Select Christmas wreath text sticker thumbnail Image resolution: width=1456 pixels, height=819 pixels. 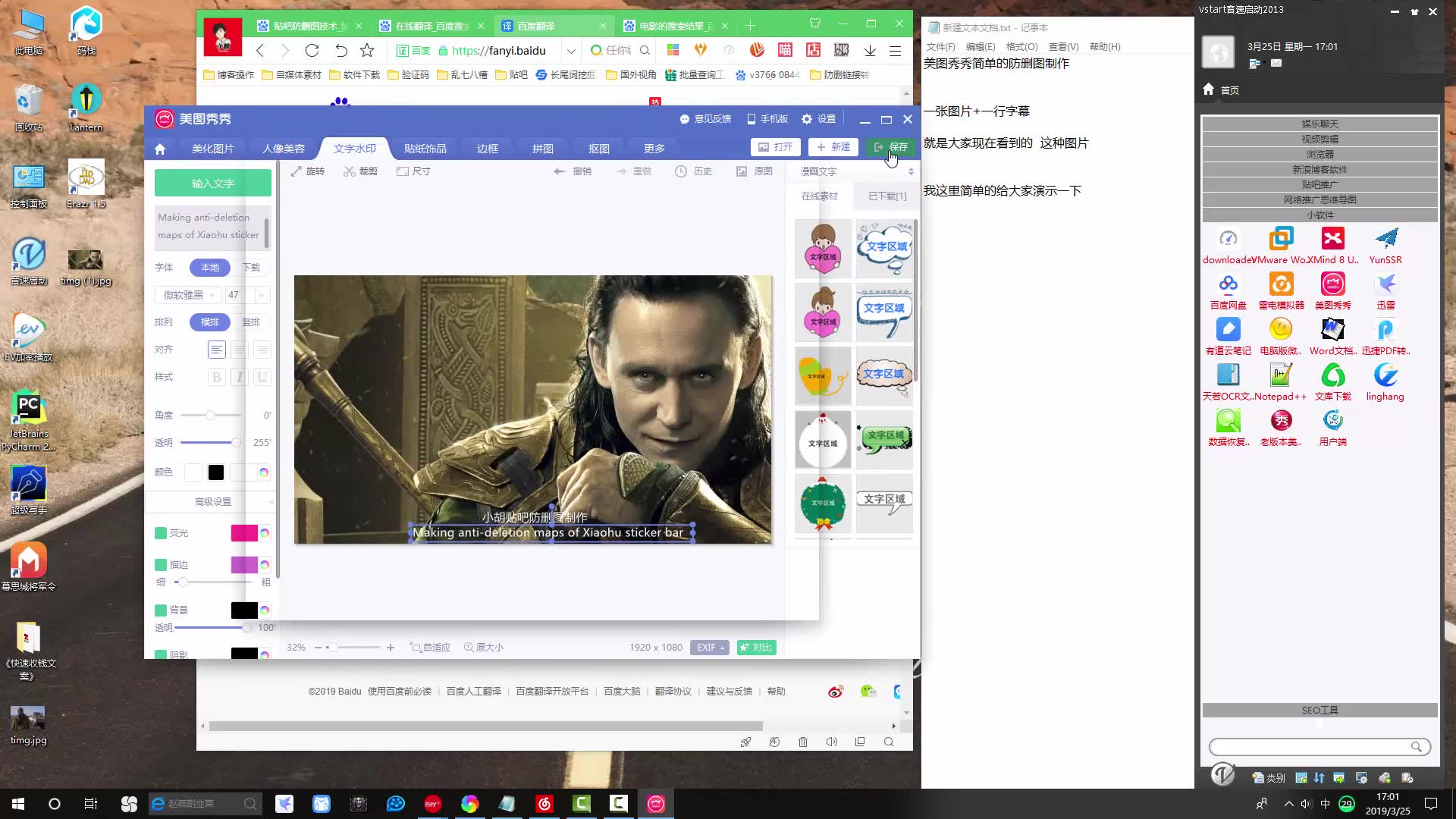[823, 504]
